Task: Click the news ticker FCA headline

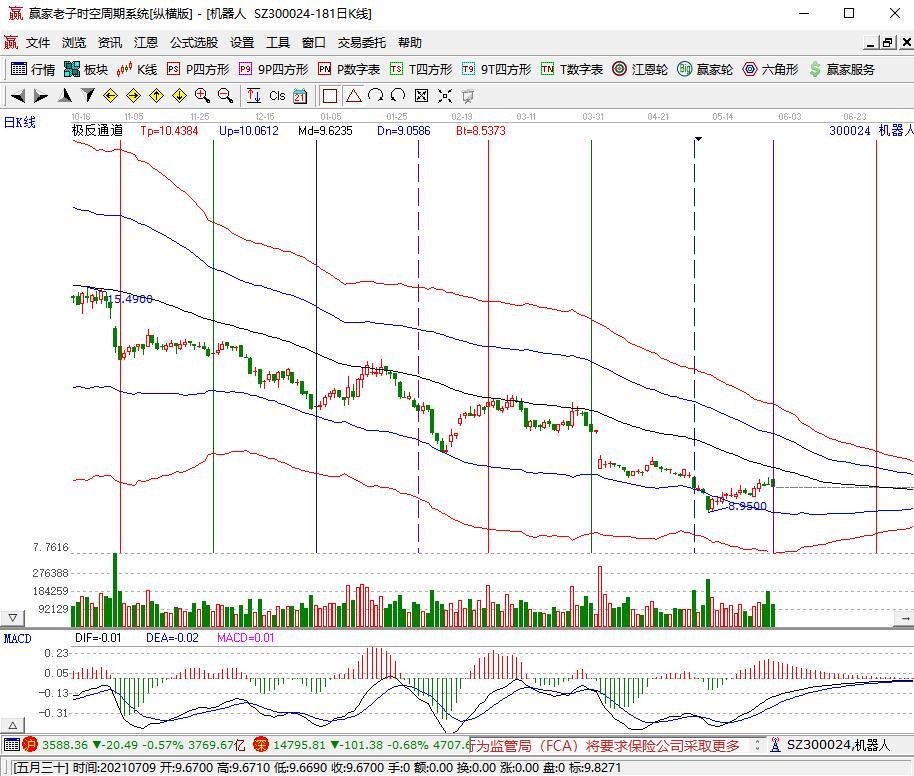Action: coord(604,745)
